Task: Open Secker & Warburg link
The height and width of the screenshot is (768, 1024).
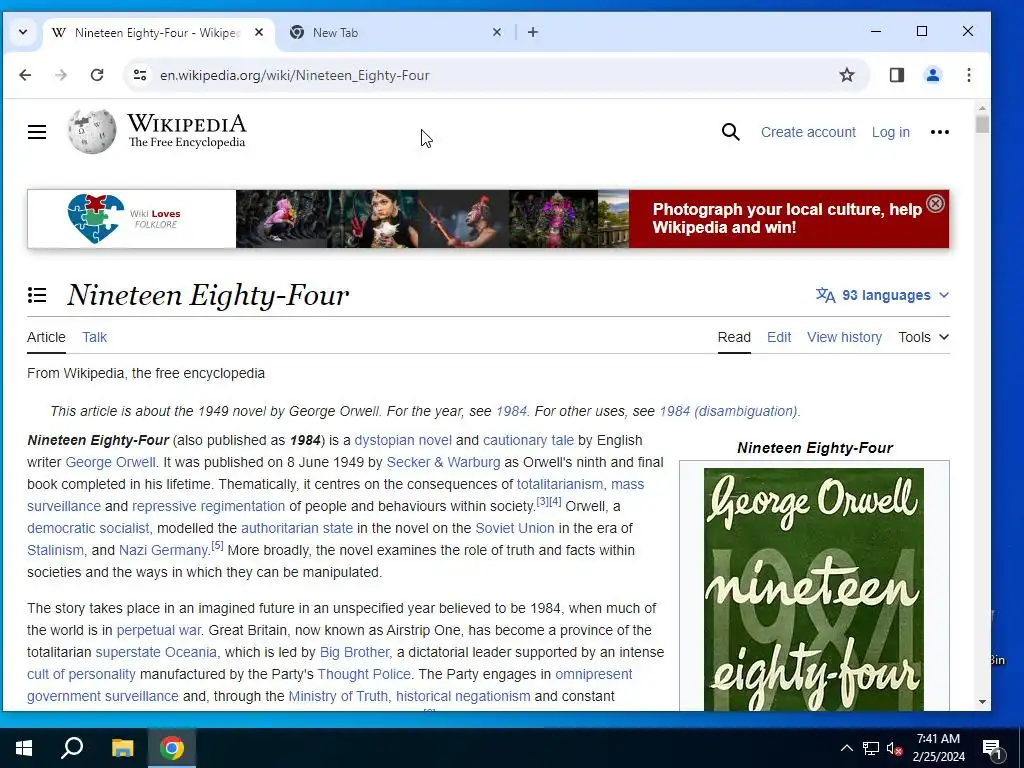Action: pos(443,462)
